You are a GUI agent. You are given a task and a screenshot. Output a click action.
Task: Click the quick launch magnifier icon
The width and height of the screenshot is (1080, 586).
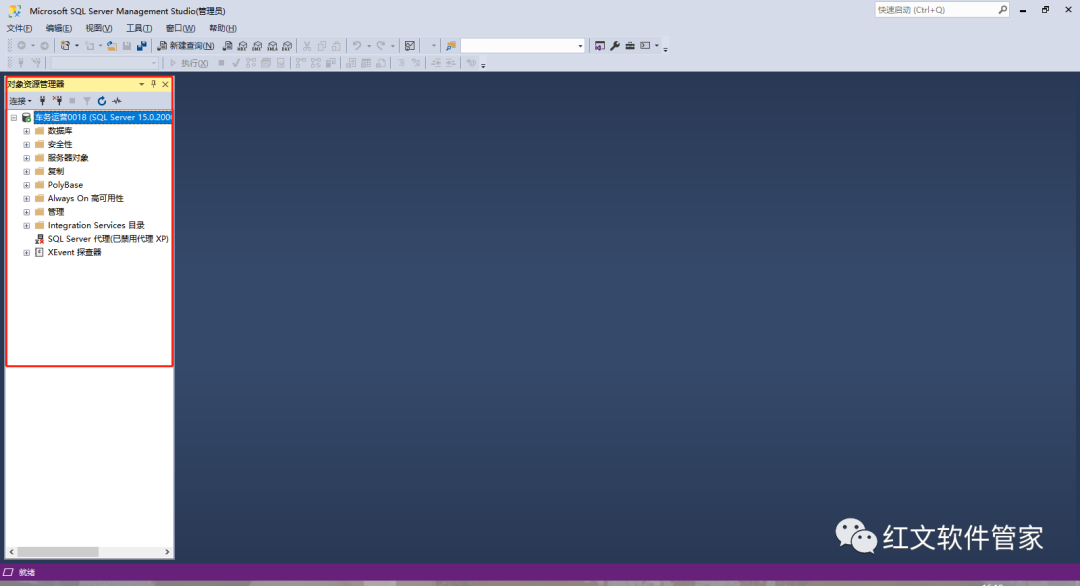[1003, 10]
